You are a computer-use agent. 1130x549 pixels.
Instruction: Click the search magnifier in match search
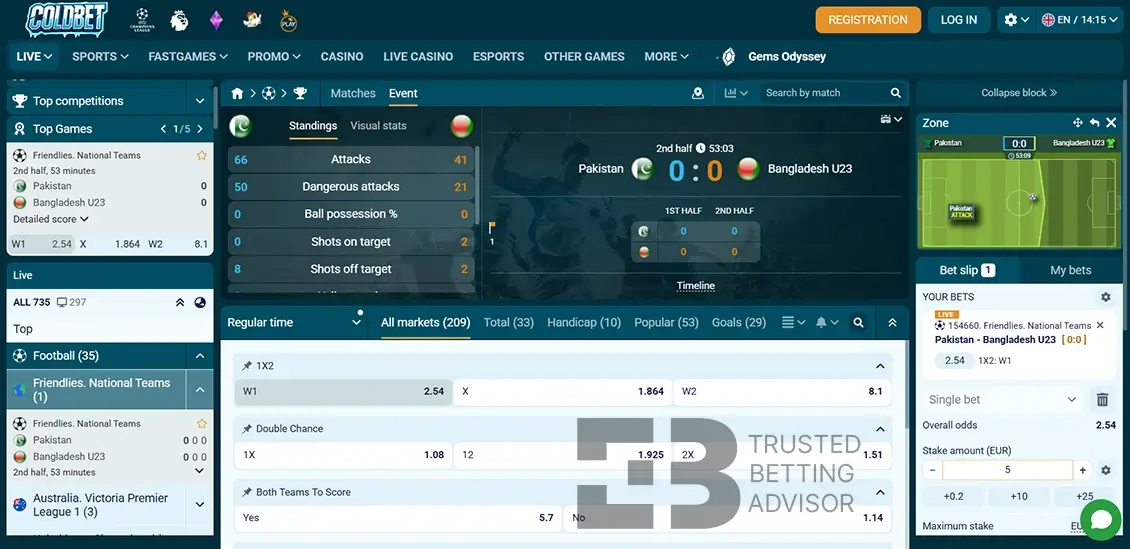(896, 93)
